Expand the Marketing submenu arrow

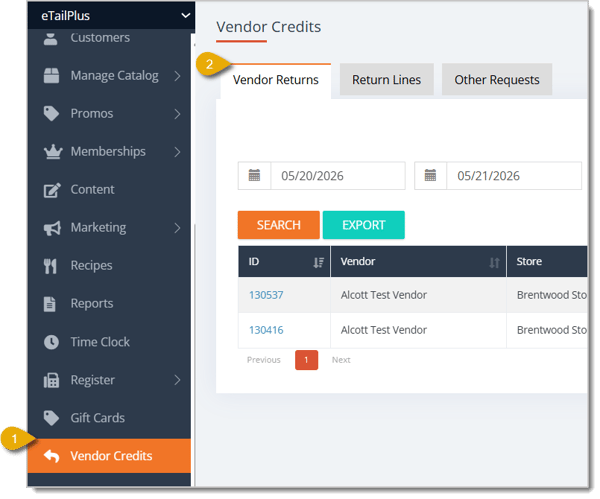coord(177,228)
